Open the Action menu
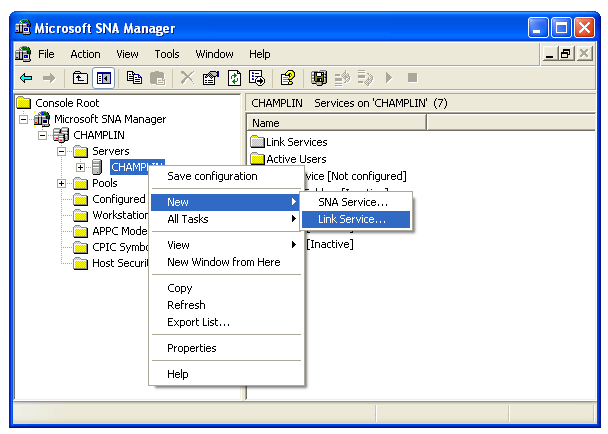 [x=85, y=54]
